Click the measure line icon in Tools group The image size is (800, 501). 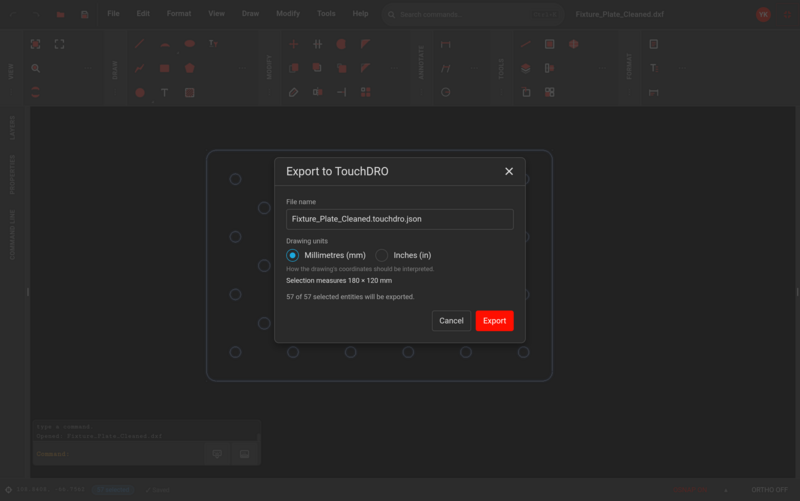[x=526, y=44]
